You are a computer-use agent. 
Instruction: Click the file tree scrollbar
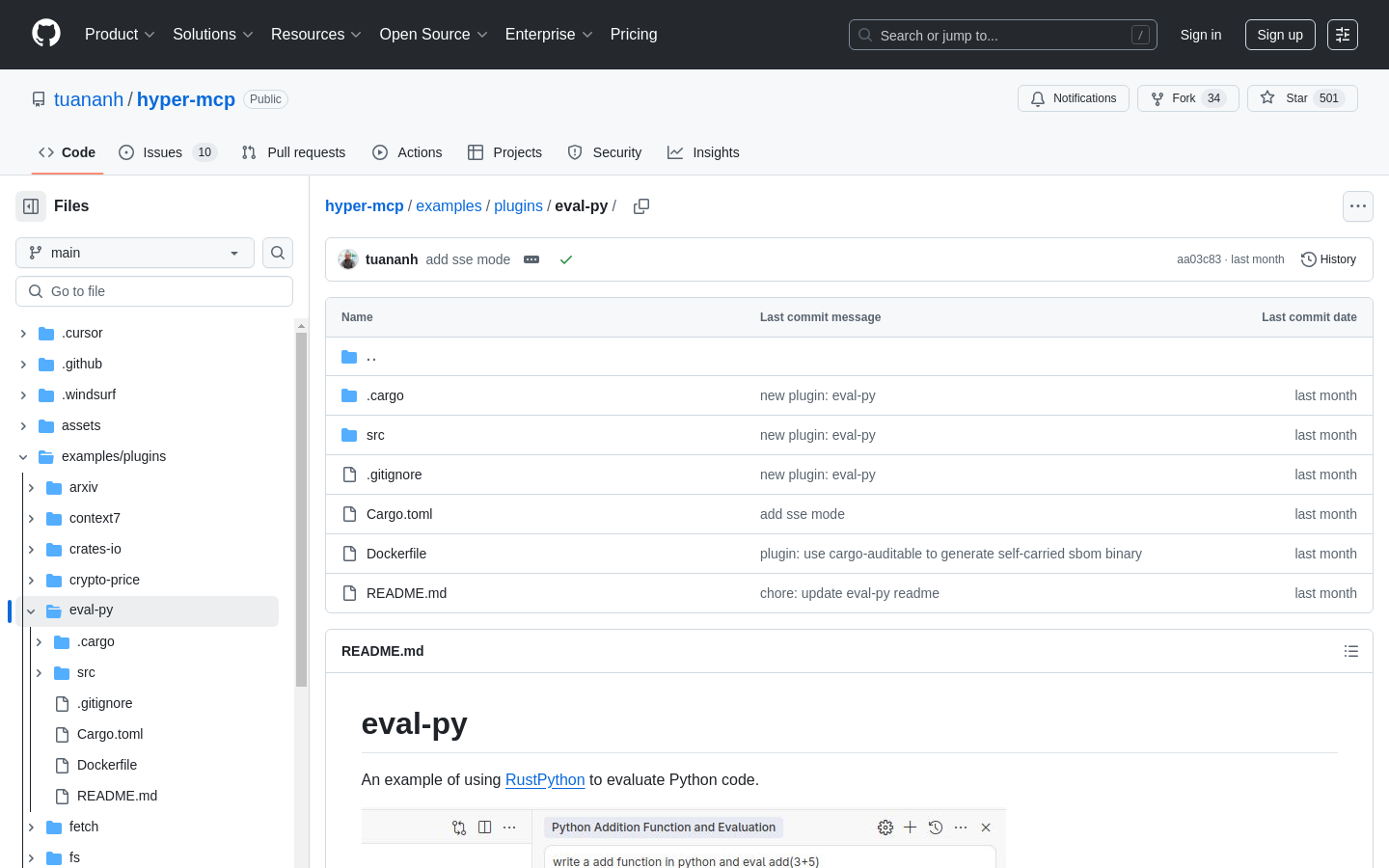(x=301, y=509)
